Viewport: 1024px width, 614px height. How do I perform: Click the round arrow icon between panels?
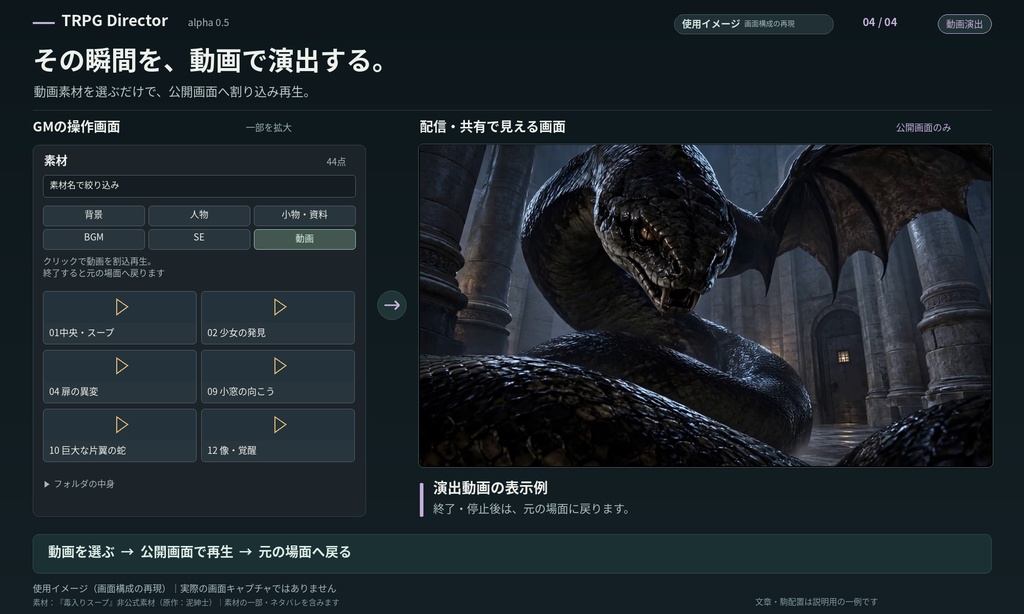[x=392, y=305]
